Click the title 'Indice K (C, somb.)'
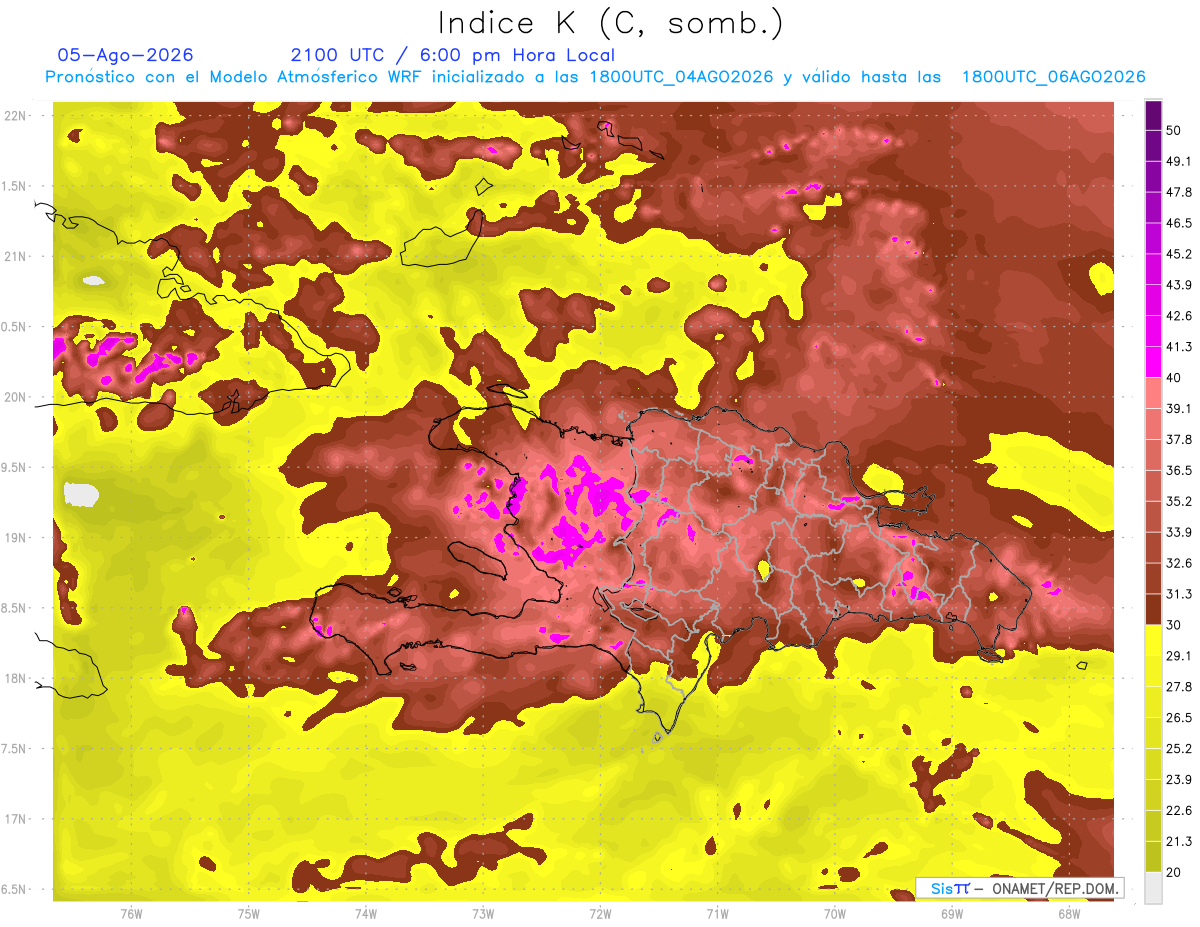This screenshot has width=1200, height=927. point(610,23)
